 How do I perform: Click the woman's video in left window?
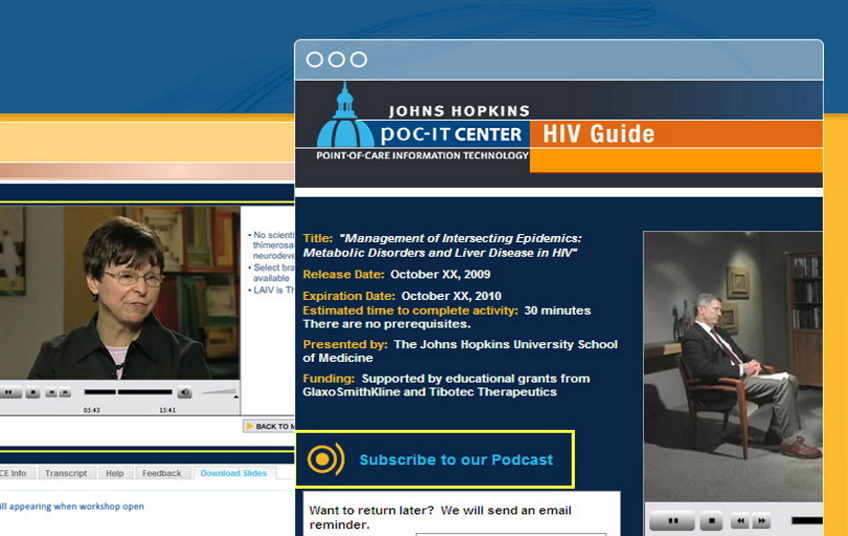[120, 293]
